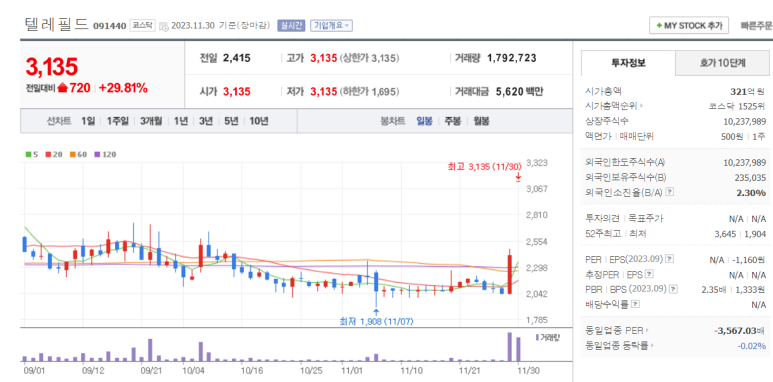Select the 월봉 candlestick chart

pos(481,121)
